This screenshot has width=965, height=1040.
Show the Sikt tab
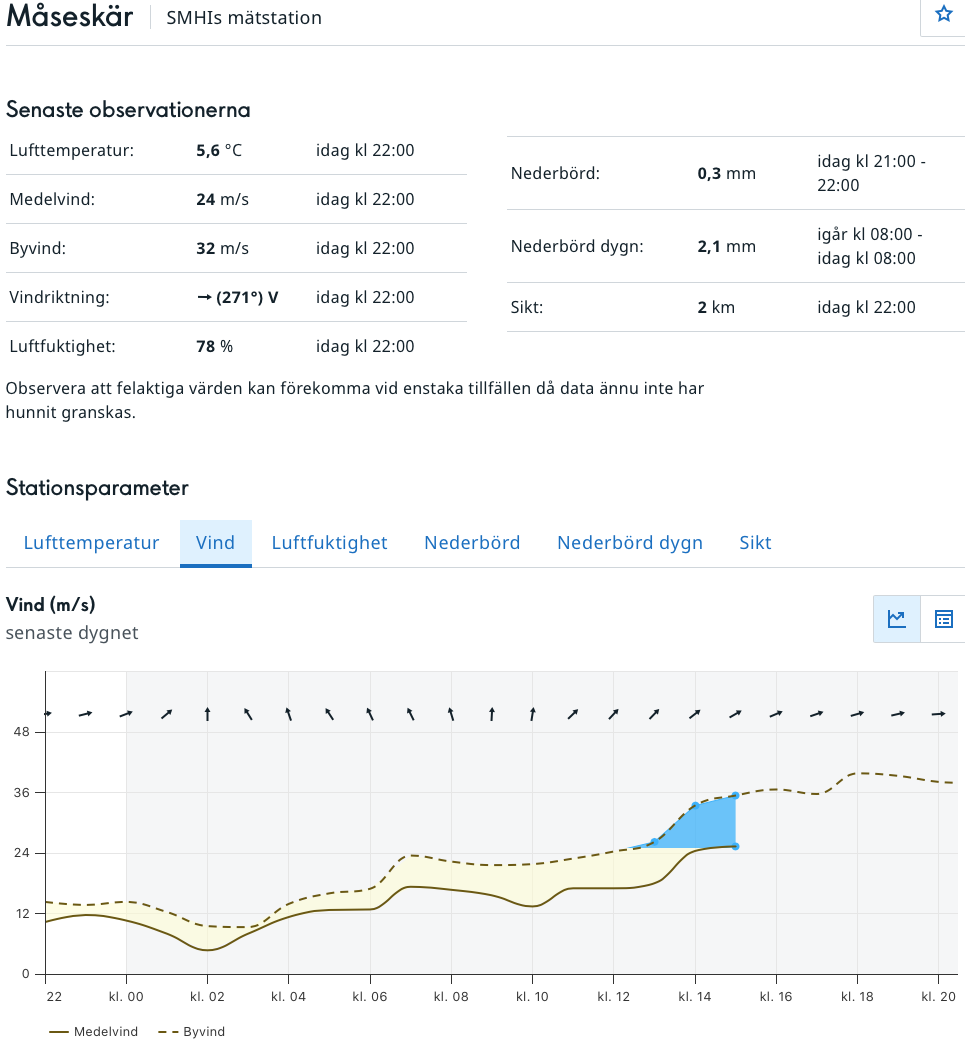(755, 543)
